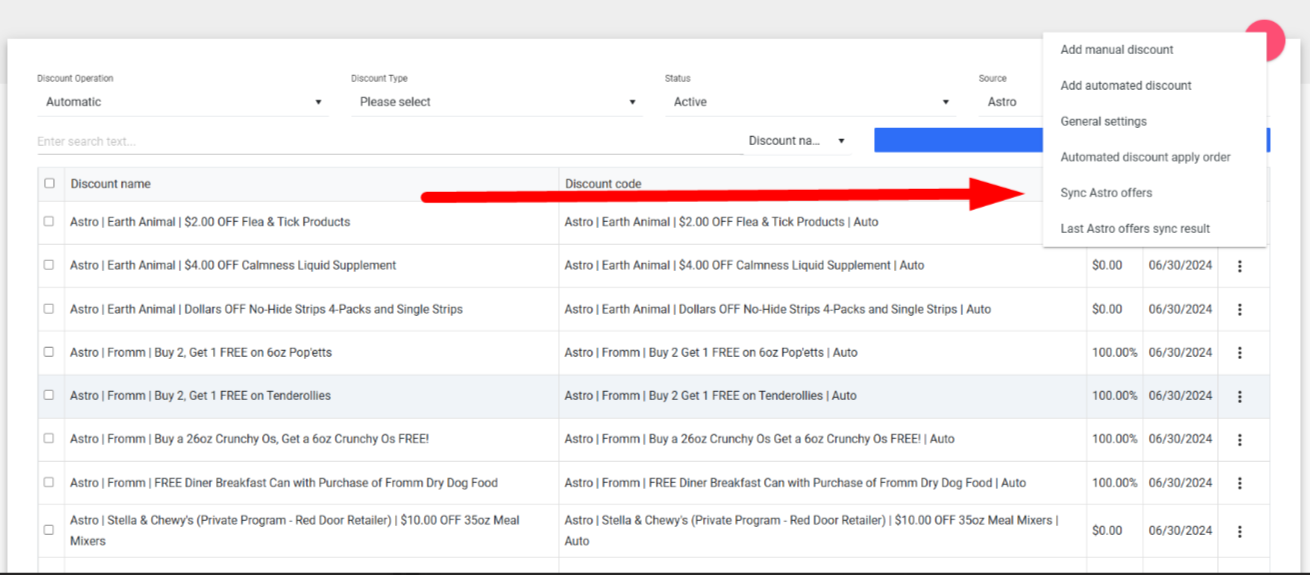
Task: Click discount code Buy 2 Get 1 FREE on Tenderollies | Auto
Action: point(711,395)
